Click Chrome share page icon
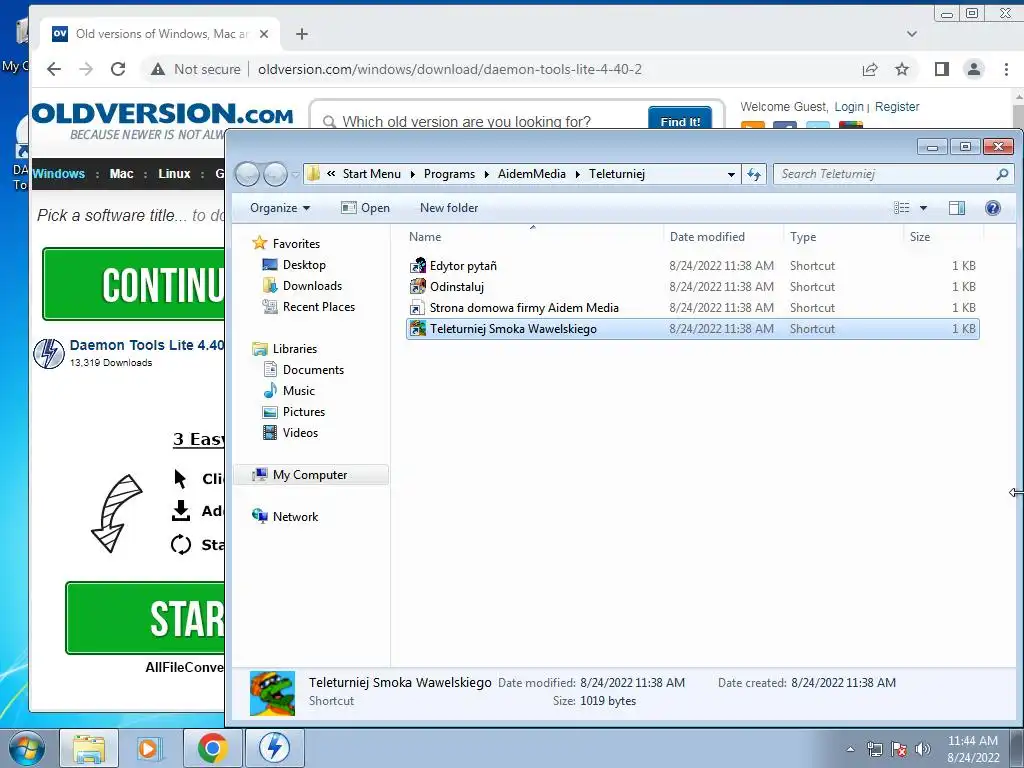Image resolution: width=1024 pixels, height=768 pixels. (x=870, y=69)
